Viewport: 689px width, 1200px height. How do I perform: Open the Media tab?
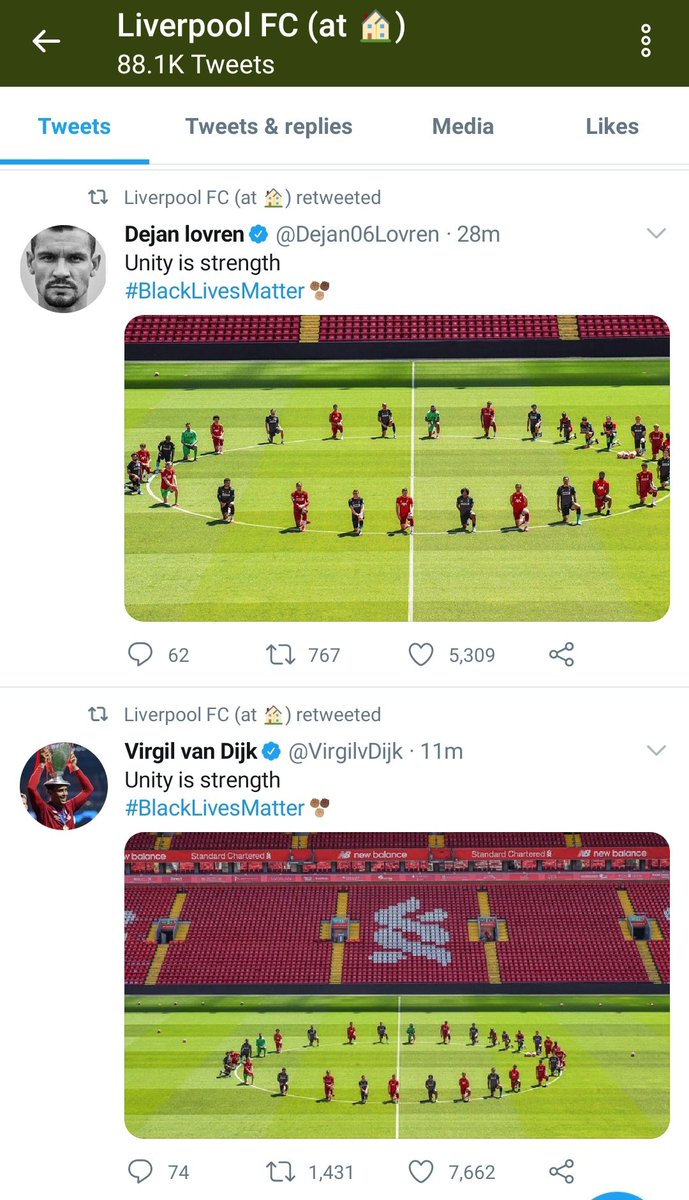coord(463,126)
